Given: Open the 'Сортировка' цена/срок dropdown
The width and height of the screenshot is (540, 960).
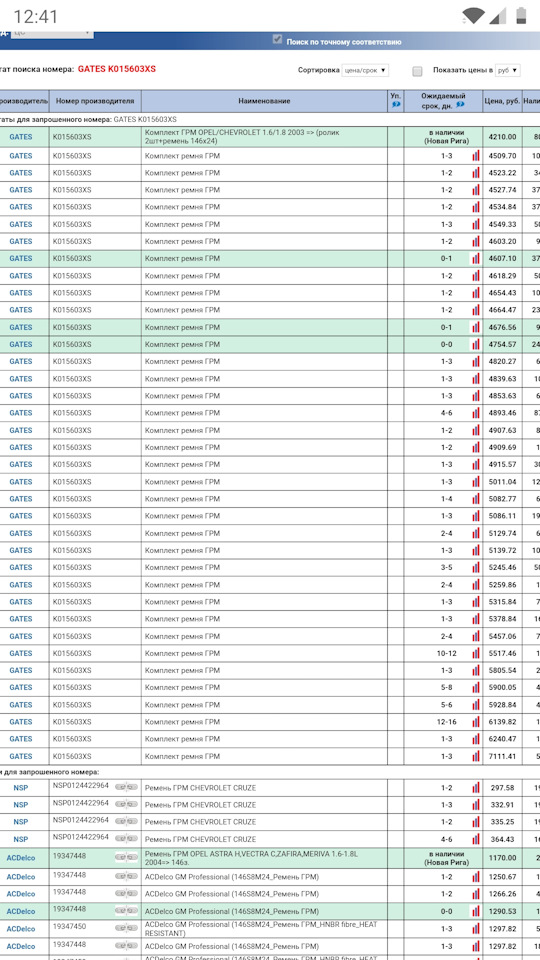Looking at the screenshot, I should 365,70.
